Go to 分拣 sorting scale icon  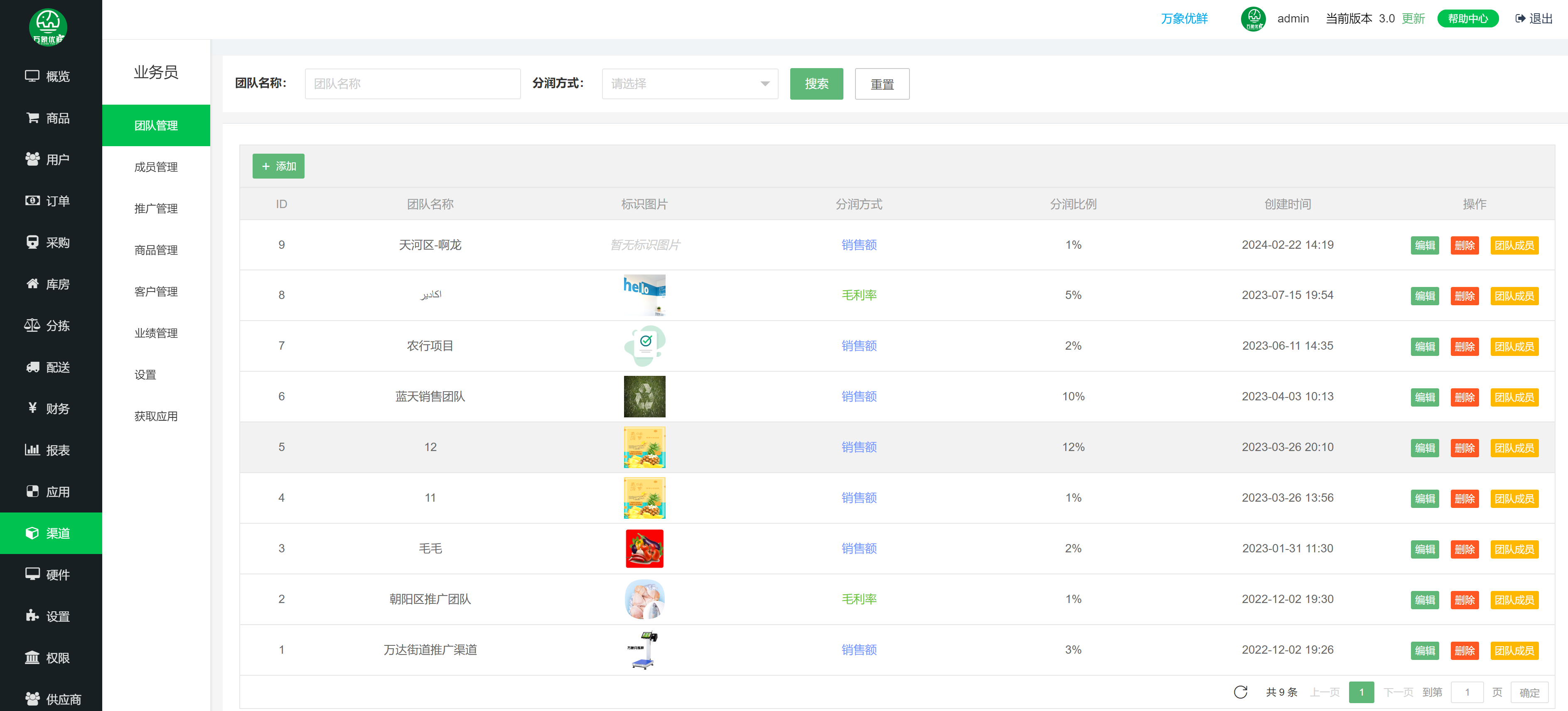[x=32, y=326]
